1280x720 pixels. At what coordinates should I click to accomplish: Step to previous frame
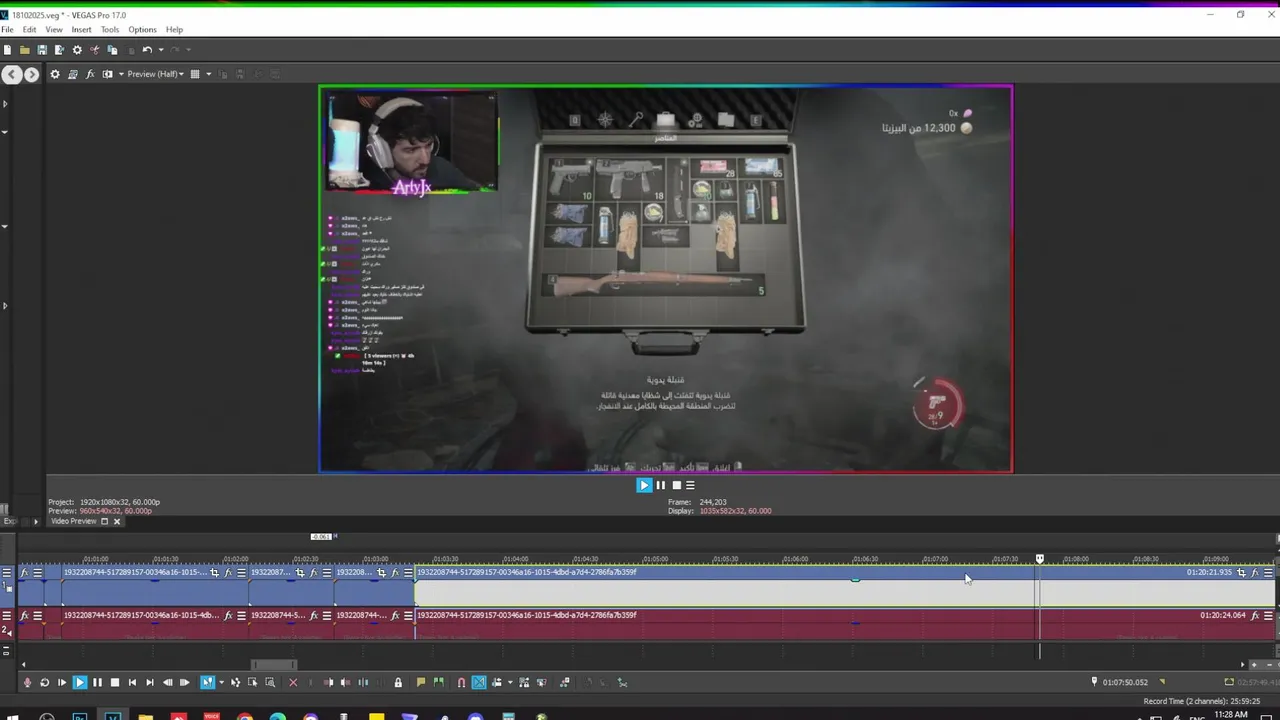[167, 682]
